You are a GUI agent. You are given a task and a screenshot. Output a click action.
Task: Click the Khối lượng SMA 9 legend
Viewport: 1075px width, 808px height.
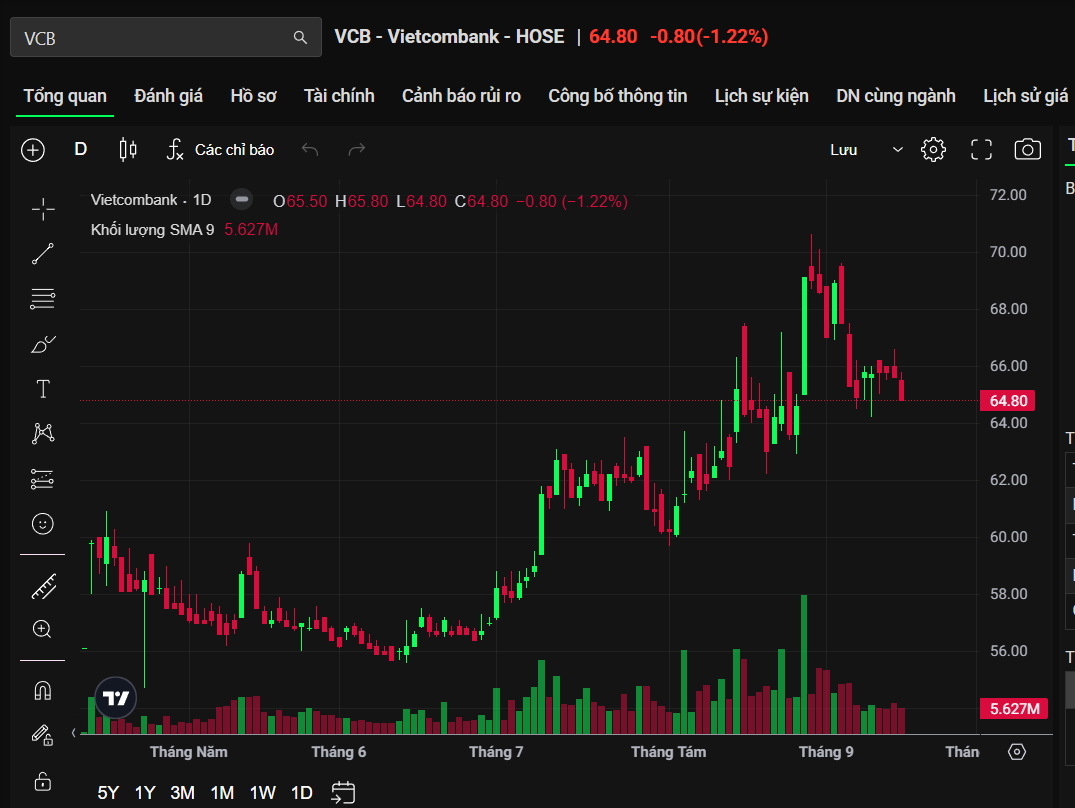(152, 230)
